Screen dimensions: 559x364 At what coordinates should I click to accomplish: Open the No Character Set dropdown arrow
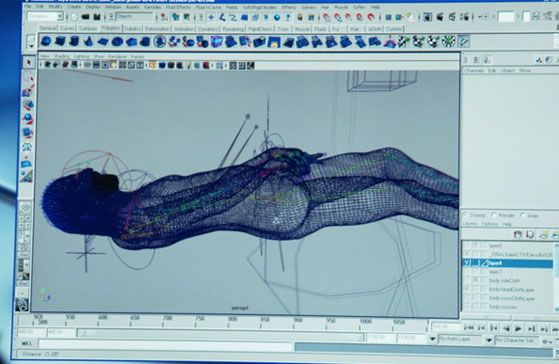click(x=489, y=340)
